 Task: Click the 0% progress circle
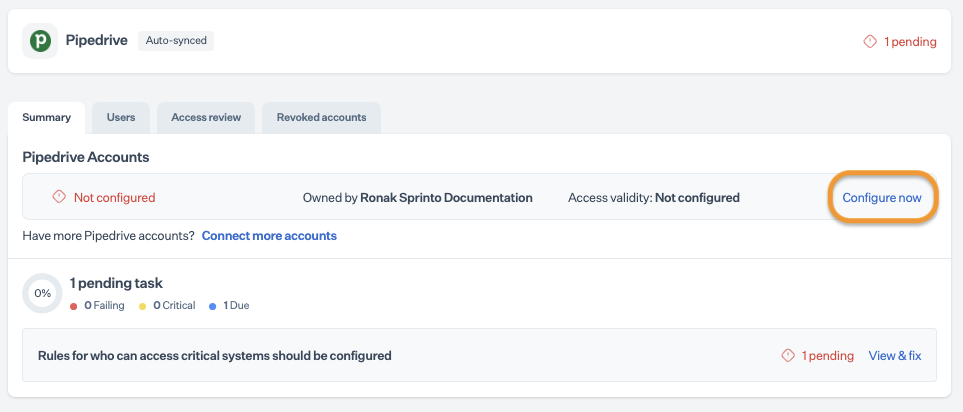(42, 293)
